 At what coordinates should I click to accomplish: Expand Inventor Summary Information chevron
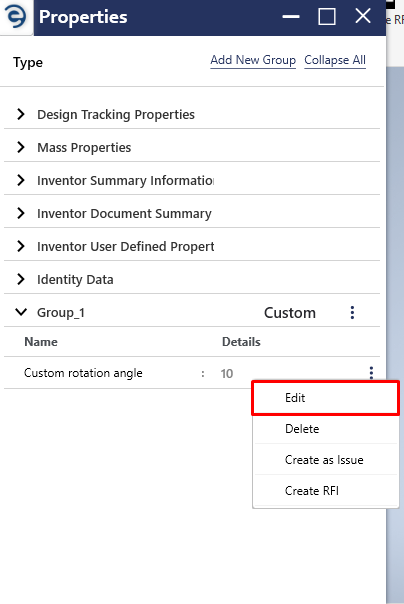click(21, 180)
